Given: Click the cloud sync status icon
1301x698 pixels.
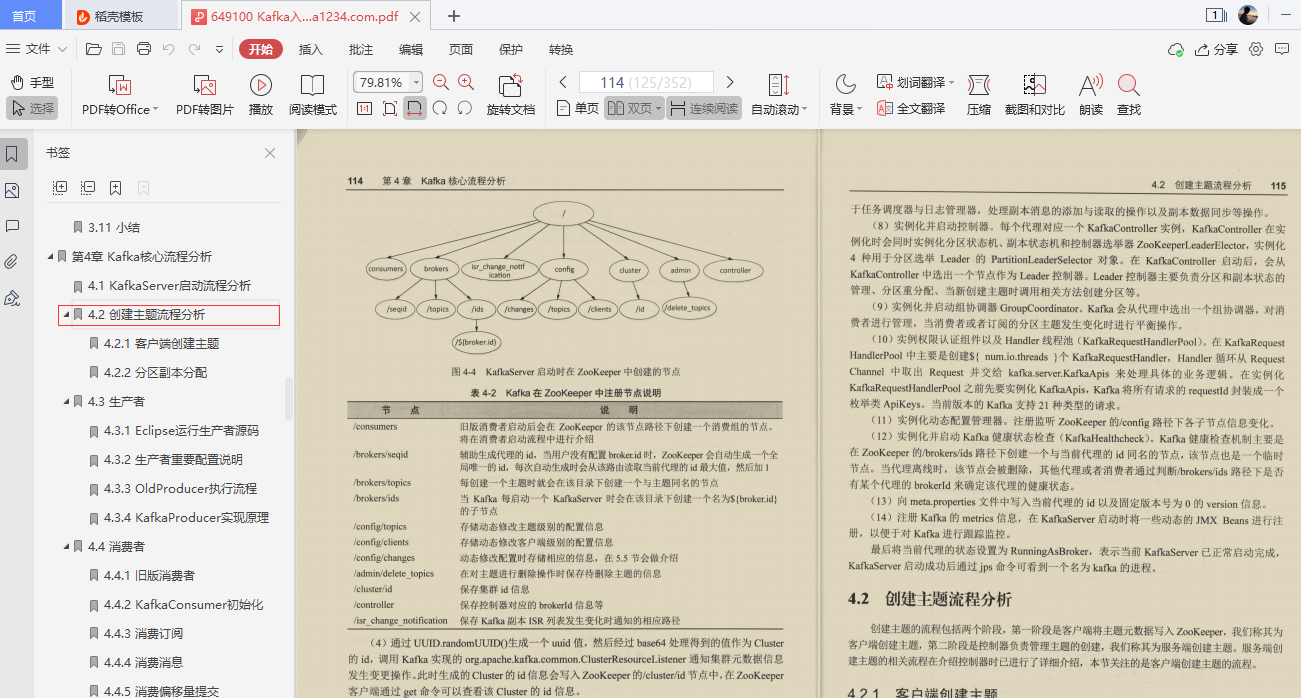Looking at the screenshot, I should point(1176,49).
